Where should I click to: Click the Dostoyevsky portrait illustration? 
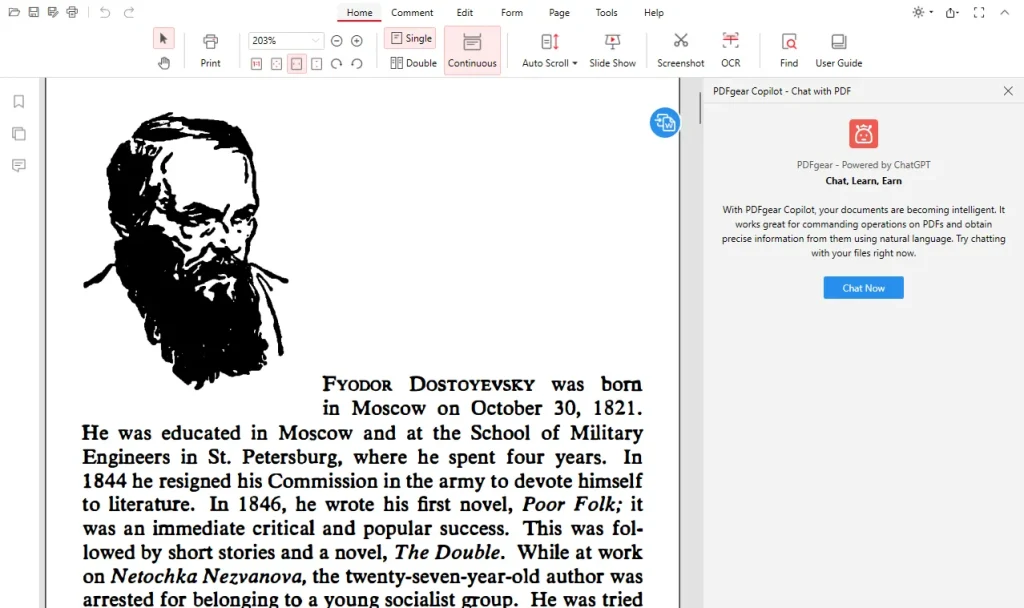[185, 250]
